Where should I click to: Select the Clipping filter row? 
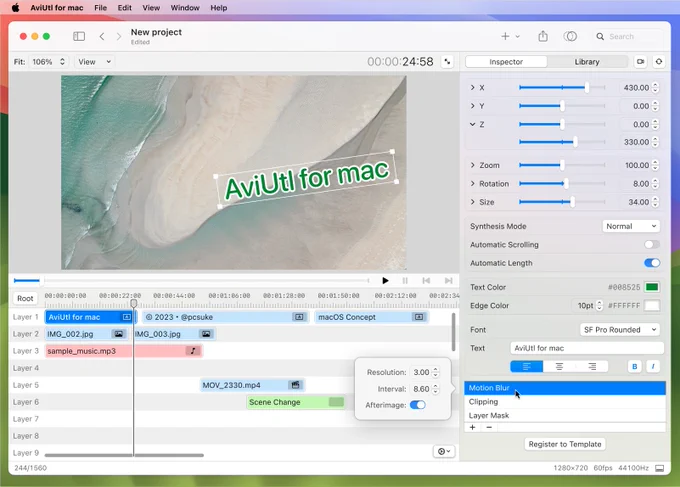565,402
